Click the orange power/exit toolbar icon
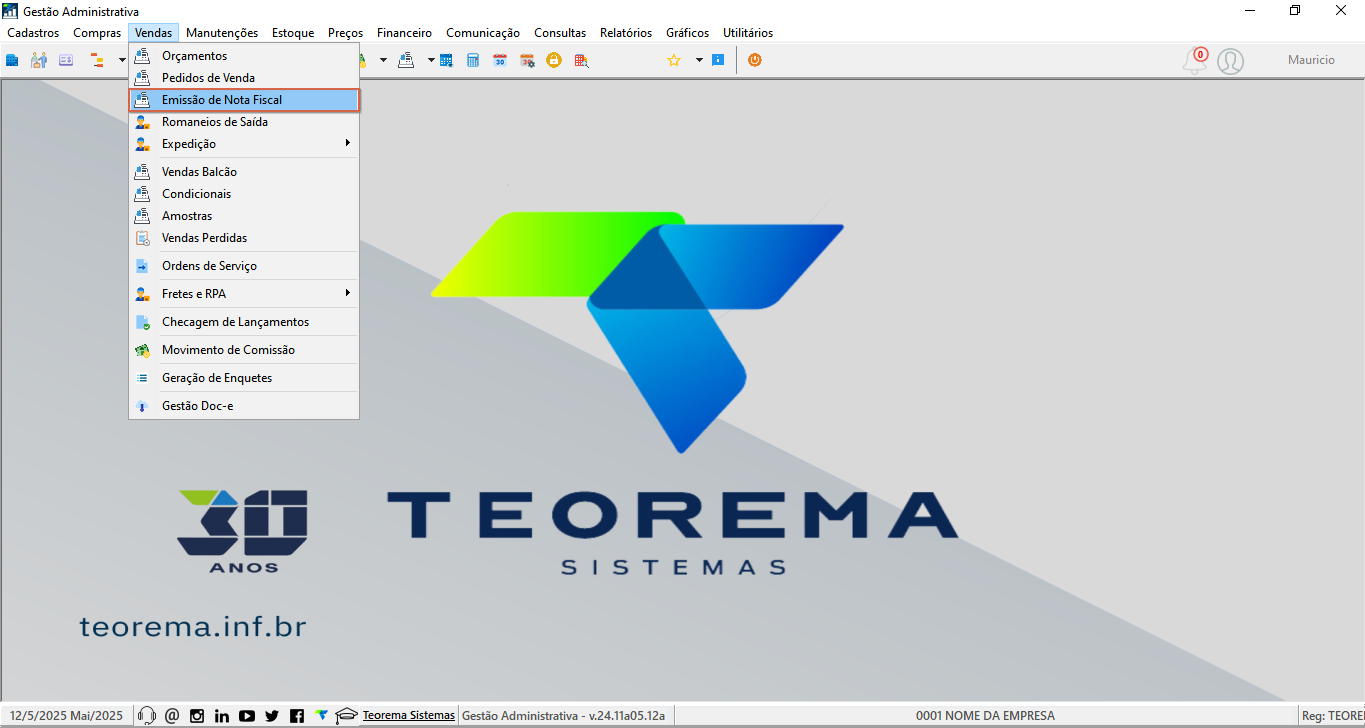This screenshot has width=1365, height=728. click(755, 60)
